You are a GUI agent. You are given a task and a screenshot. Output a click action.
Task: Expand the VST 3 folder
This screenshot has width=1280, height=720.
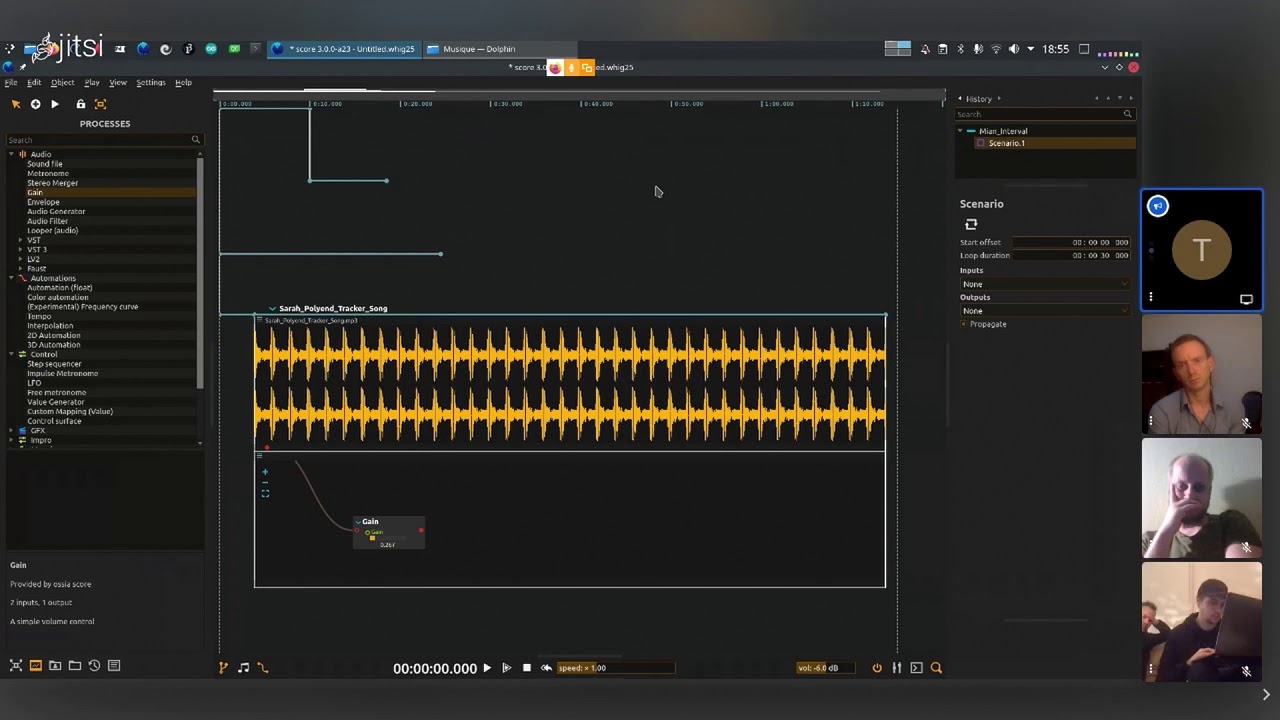tap(21, 250)
